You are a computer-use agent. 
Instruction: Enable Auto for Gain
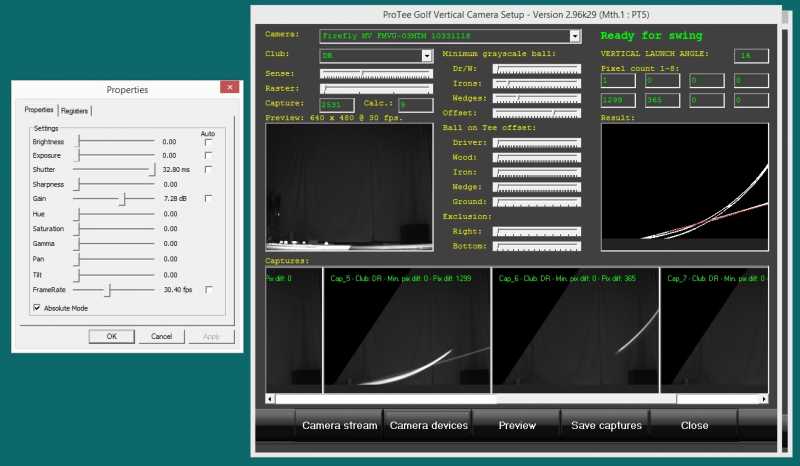[x=208, y=198]
